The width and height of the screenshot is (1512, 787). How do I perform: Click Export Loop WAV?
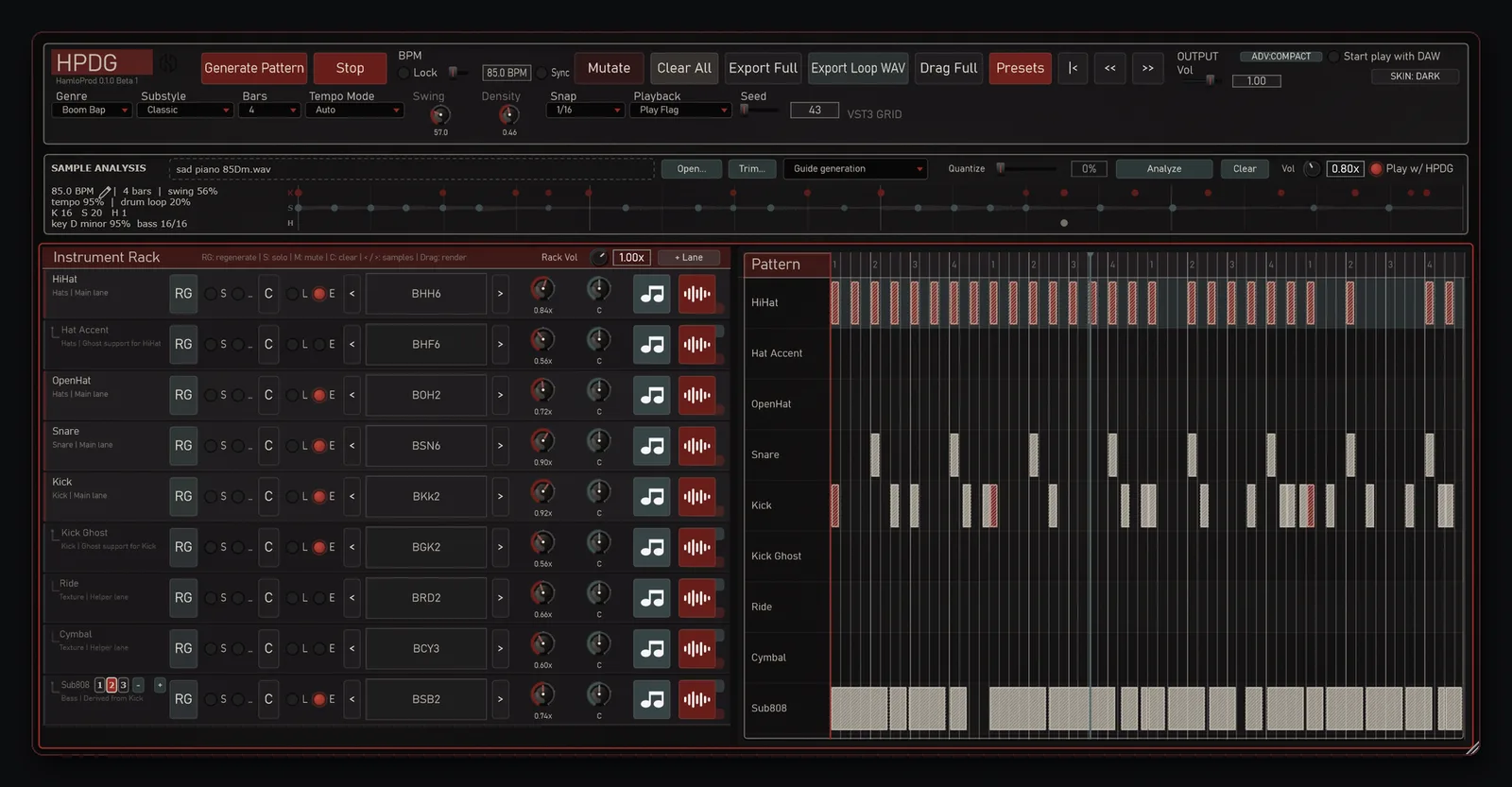pos(858,68)
